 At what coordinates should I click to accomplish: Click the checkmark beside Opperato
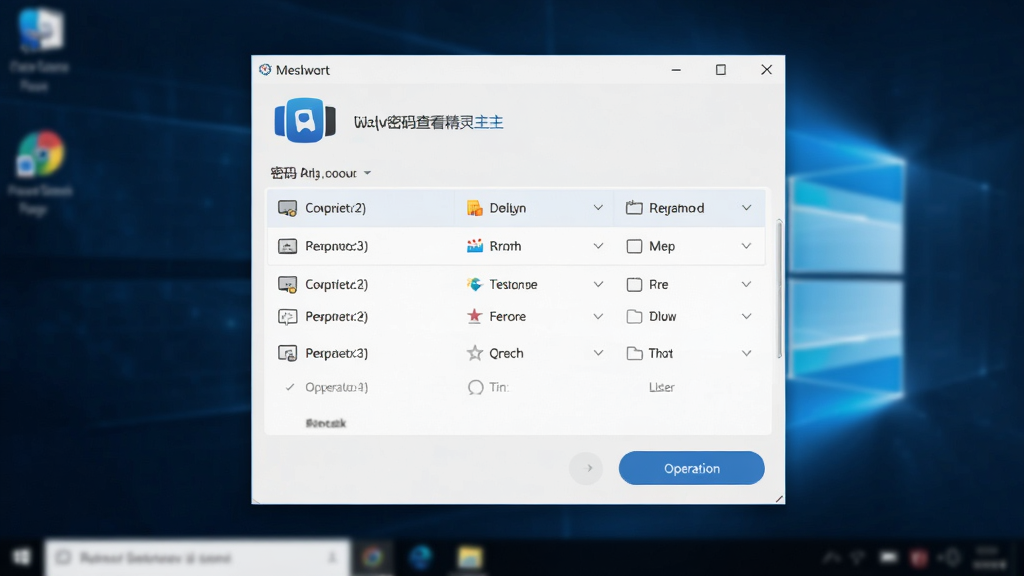click(290, 387)
